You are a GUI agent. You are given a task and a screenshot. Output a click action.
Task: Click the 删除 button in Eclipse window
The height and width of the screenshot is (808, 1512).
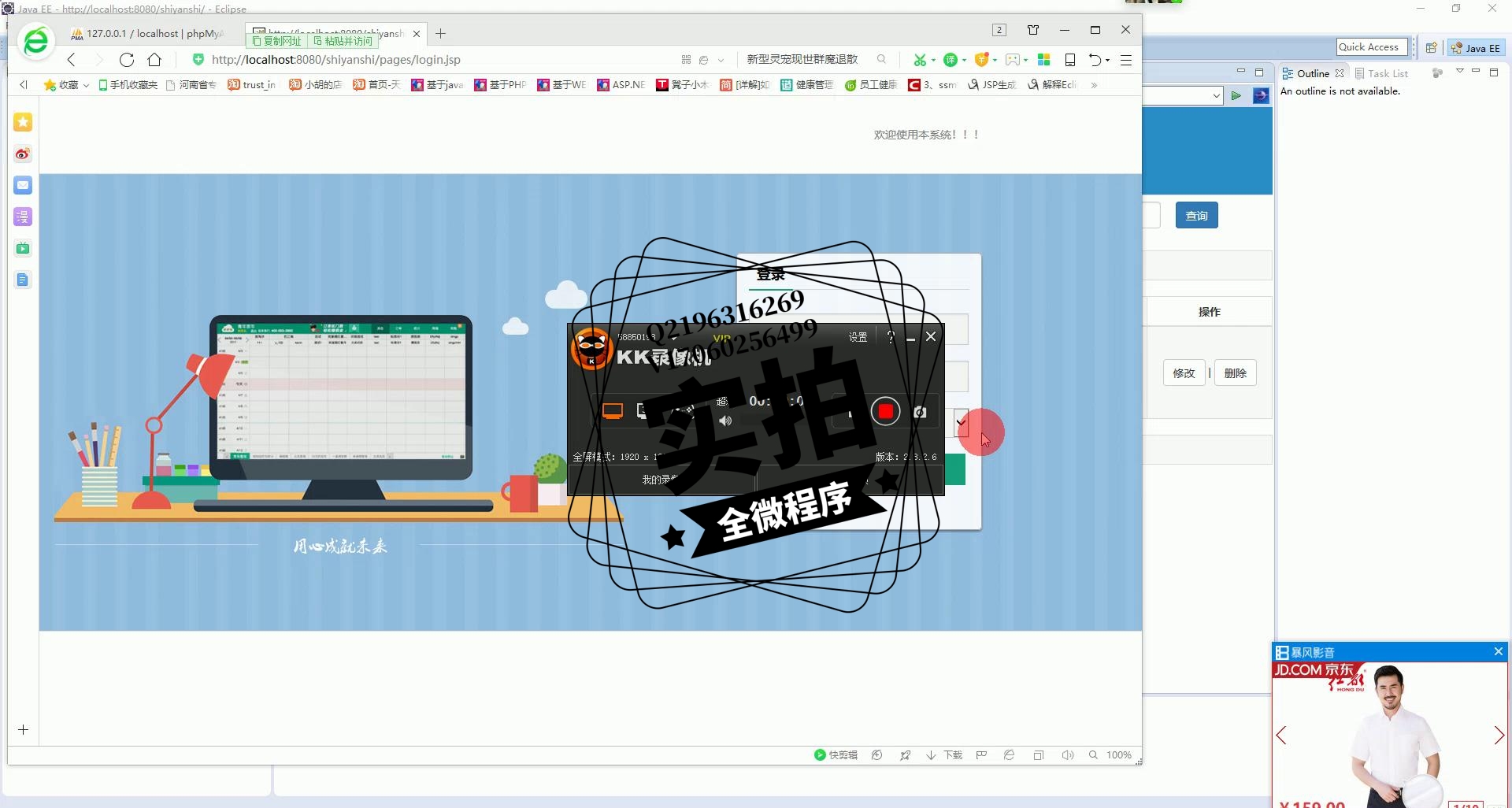pyautogui.click(x=1236, y=373)
